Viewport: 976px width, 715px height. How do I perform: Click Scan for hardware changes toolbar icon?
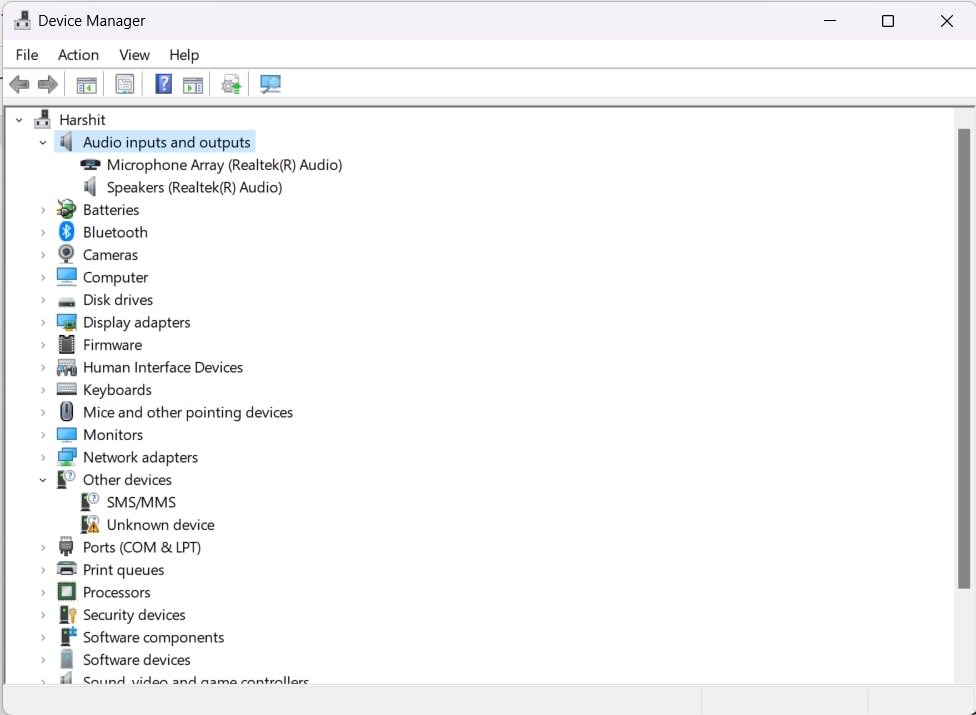pyautogui.click(x=270, y=85)
